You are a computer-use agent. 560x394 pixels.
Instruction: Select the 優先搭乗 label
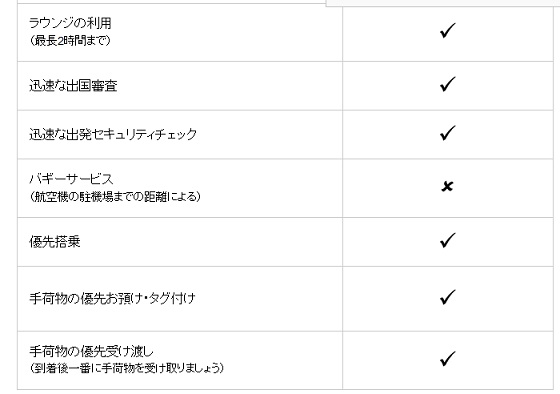click(55, 242)
